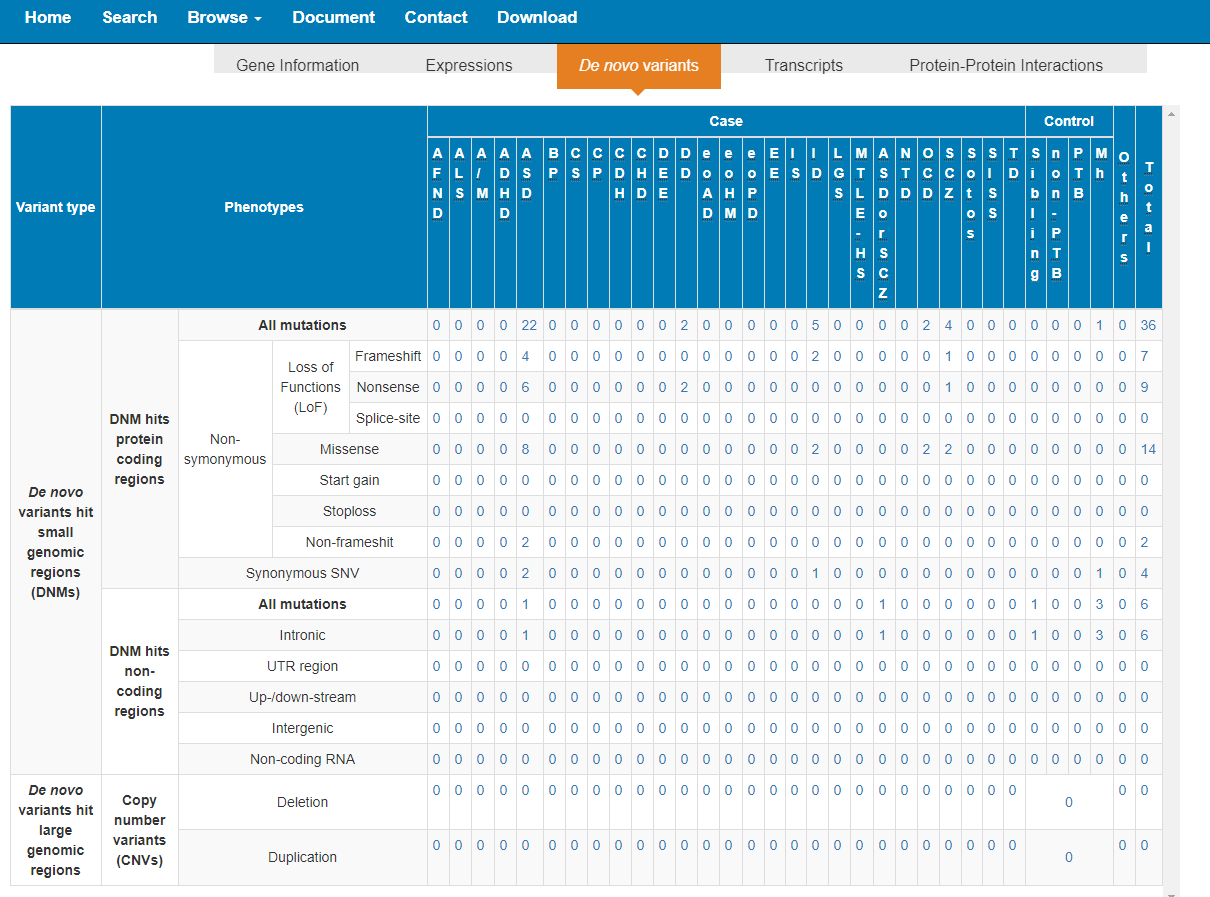Switch to the Expressions tab
The height and width of the screenshot is (897, 1210).
469,65
